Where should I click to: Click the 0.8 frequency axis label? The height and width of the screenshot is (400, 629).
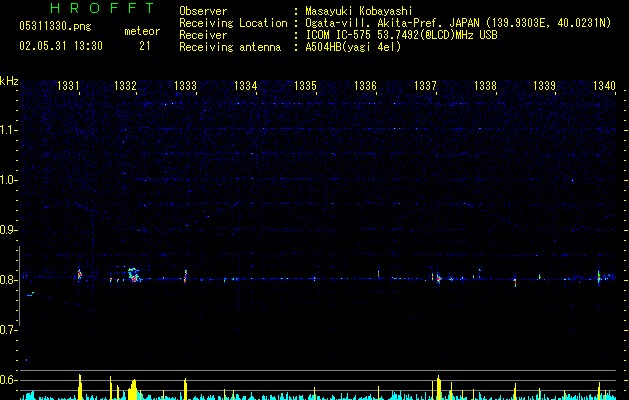[x=9, y=280]
